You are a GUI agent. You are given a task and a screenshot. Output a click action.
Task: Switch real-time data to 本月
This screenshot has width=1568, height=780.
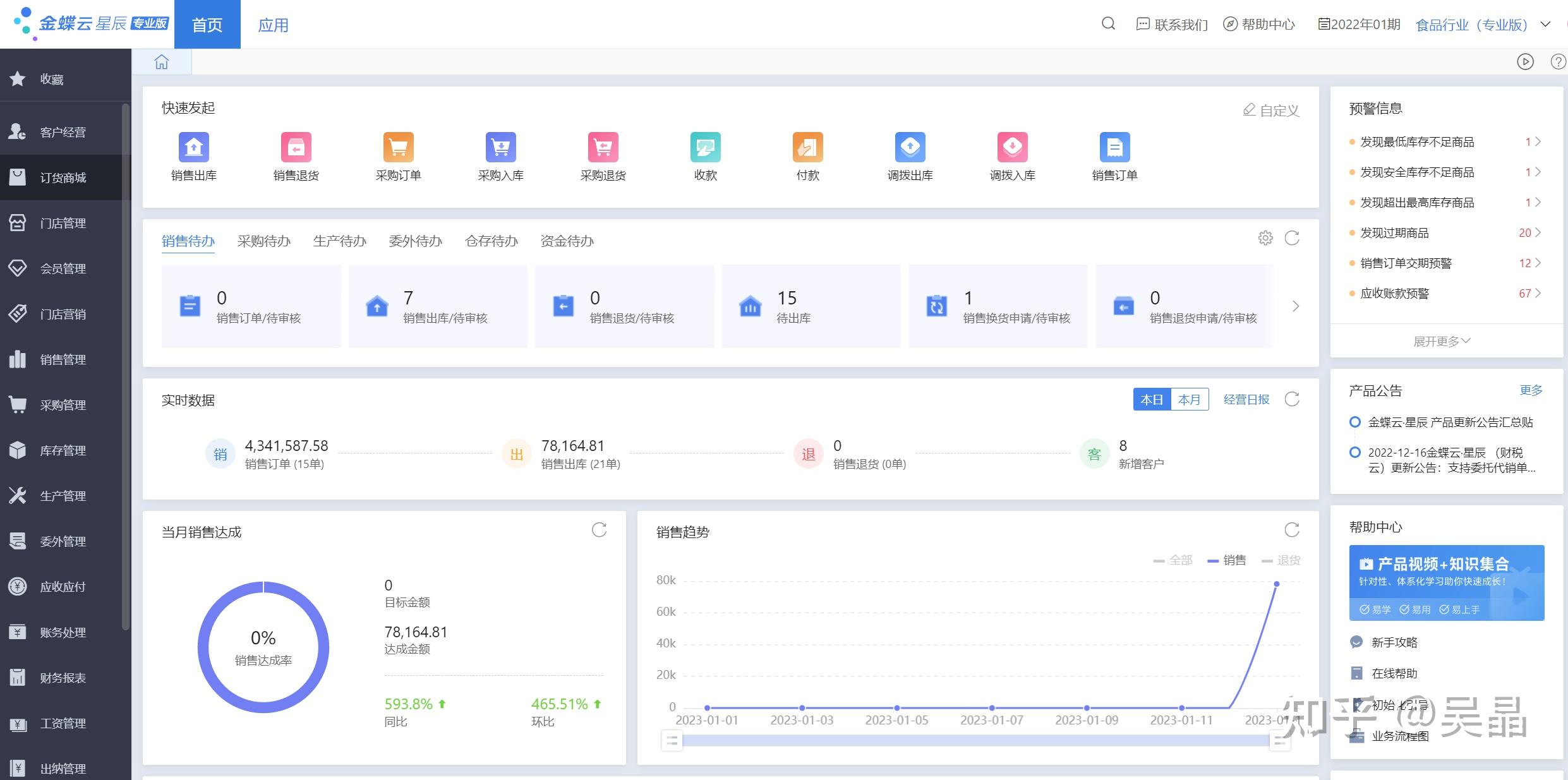click(x=1189, y=400)
